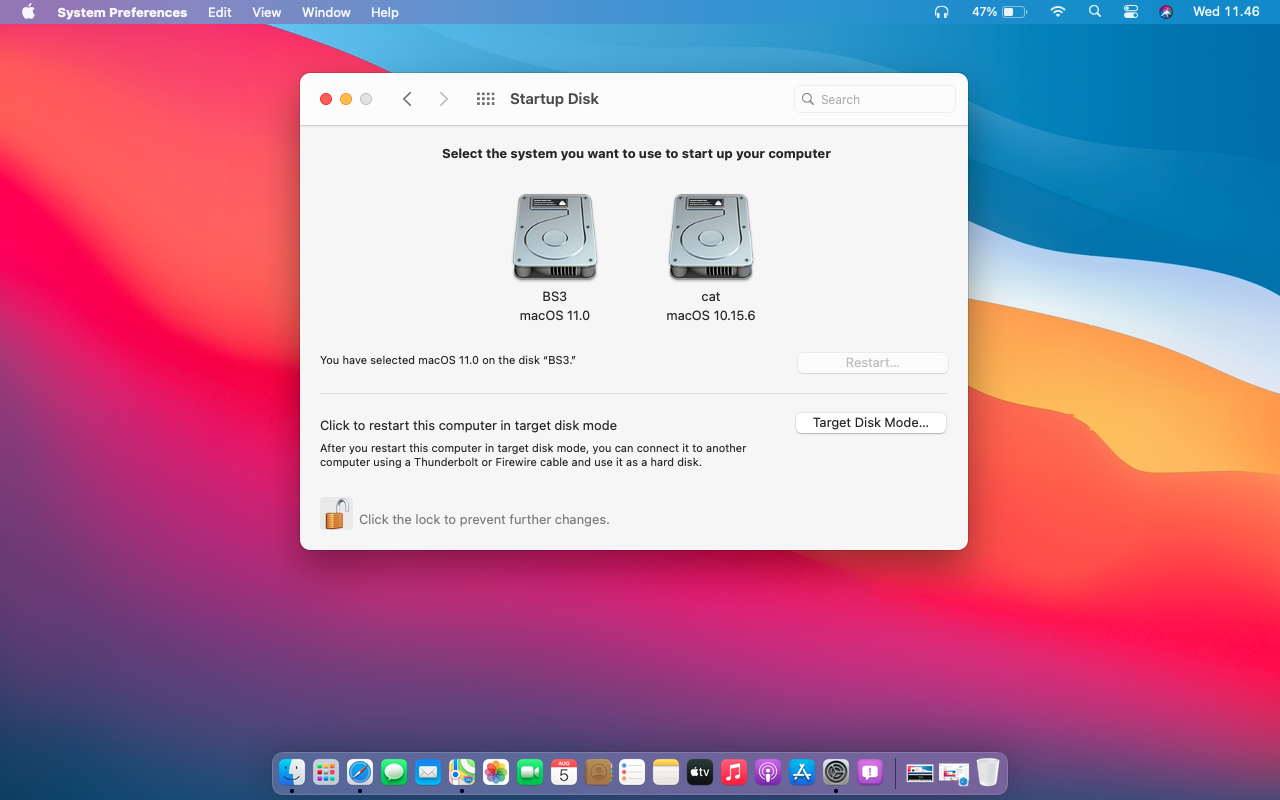Open Notes from the Dock
This screenshot has width=1280, height=800.
666,772
